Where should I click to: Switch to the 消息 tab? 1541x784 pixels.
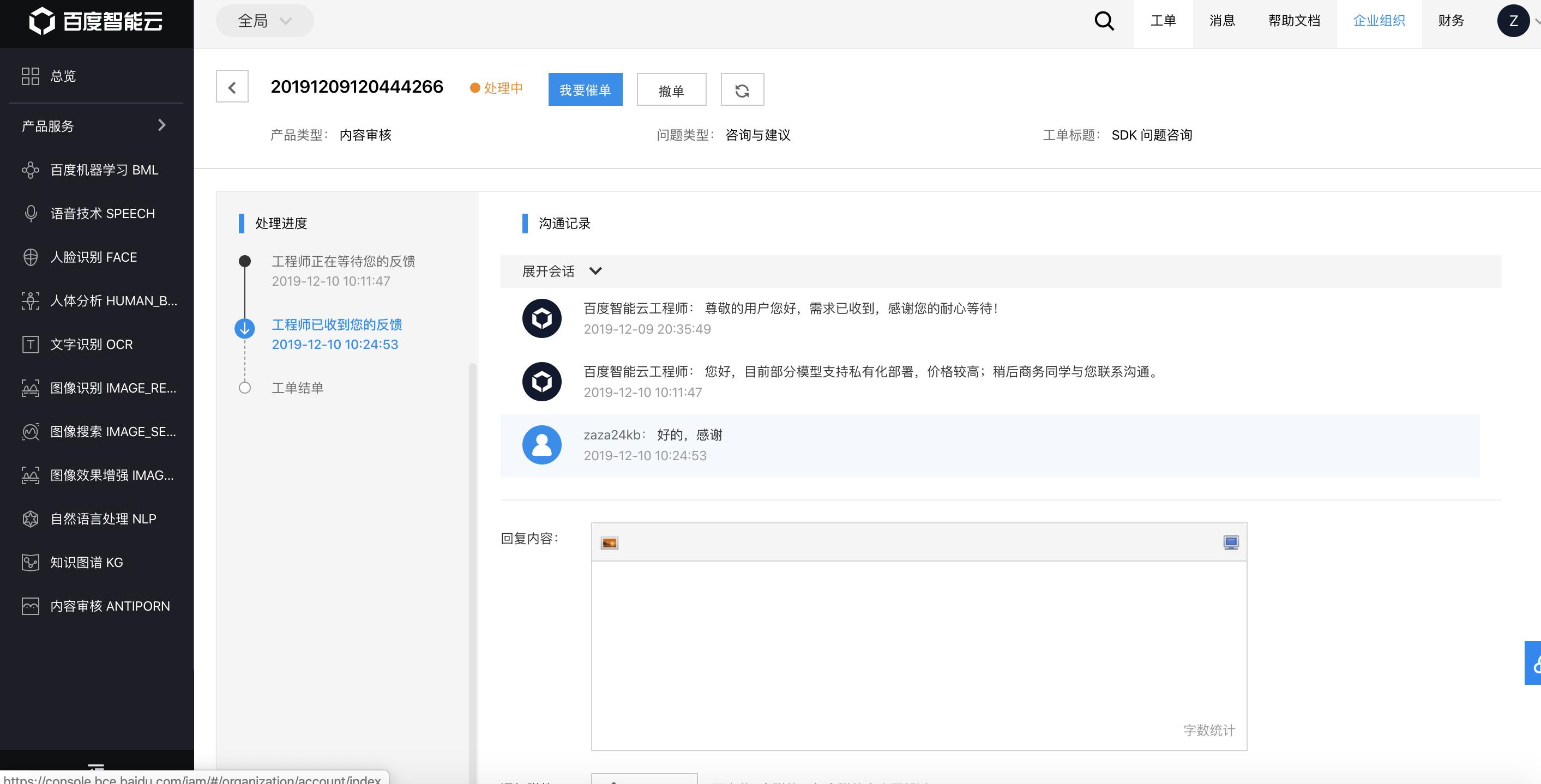(1221, 21)
